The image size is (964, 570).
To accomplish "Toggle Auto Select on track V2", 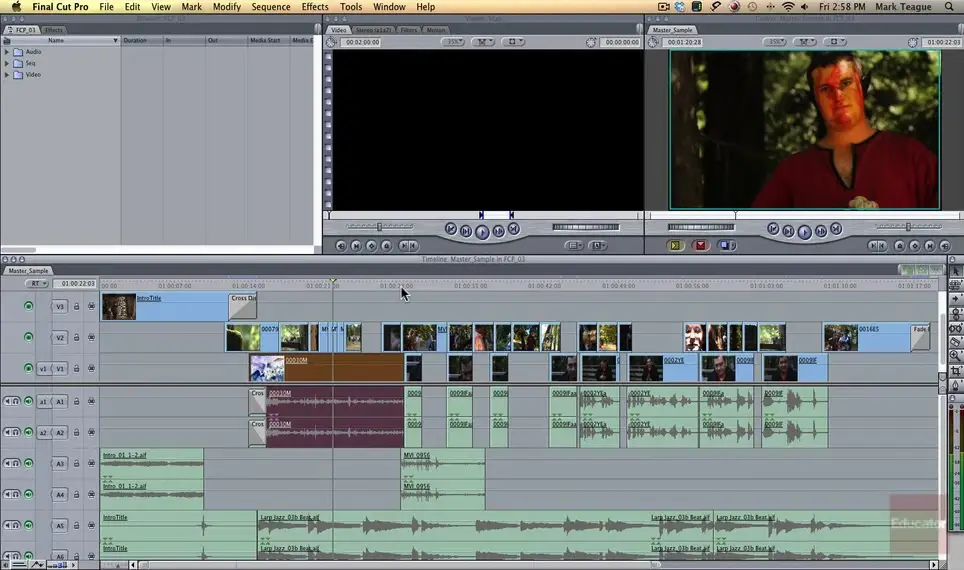I will point(91,337).
